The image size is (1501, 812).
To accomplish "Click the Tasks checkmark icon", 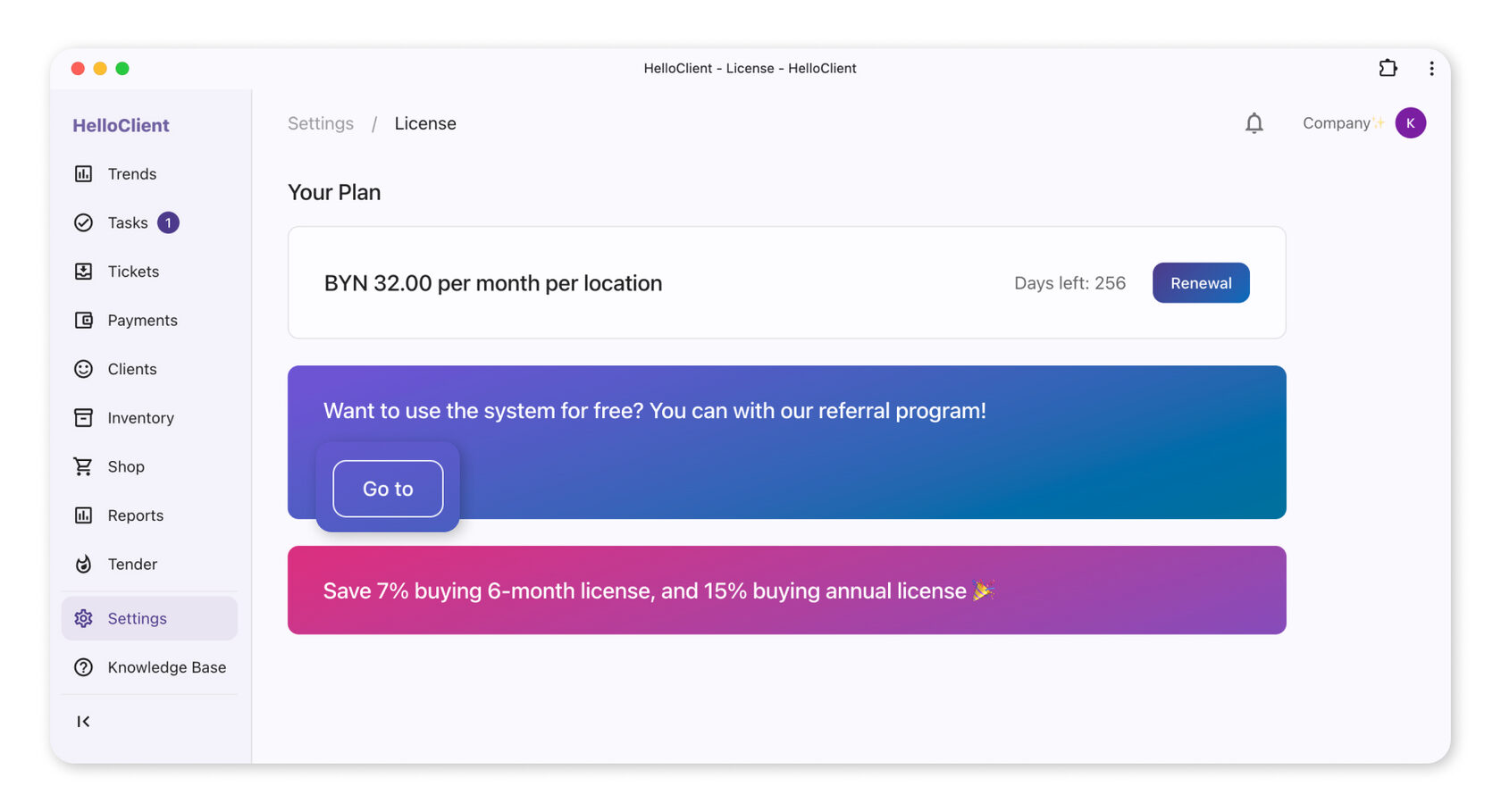I will click(x=83, y=222).
